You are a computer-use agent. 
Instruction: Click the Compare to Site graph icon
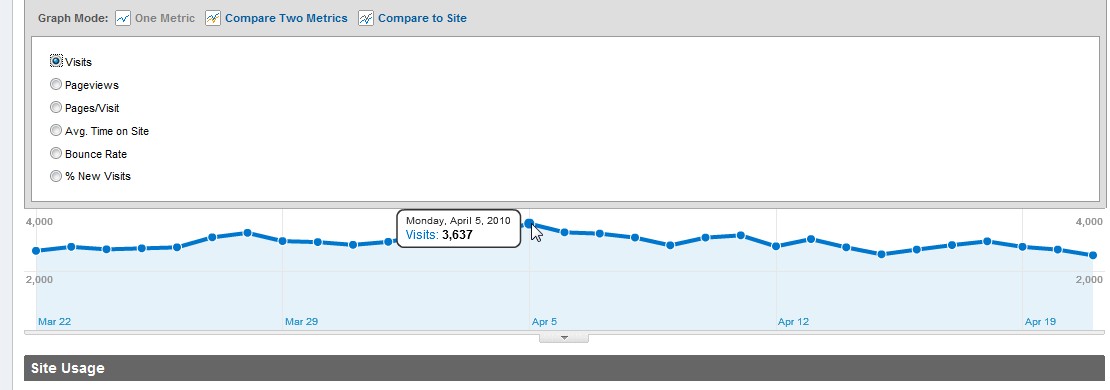click(x=366, y=18)
